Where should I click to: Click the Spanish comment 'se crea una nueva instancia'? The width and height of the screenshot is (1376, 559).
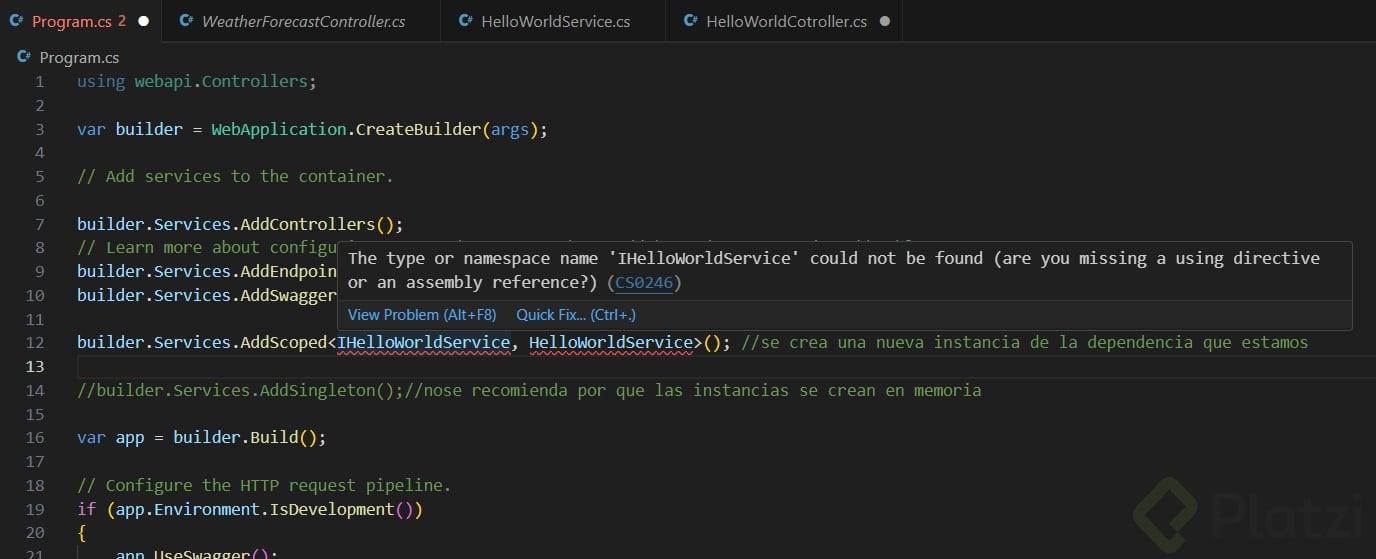[x=1024, y=343]
